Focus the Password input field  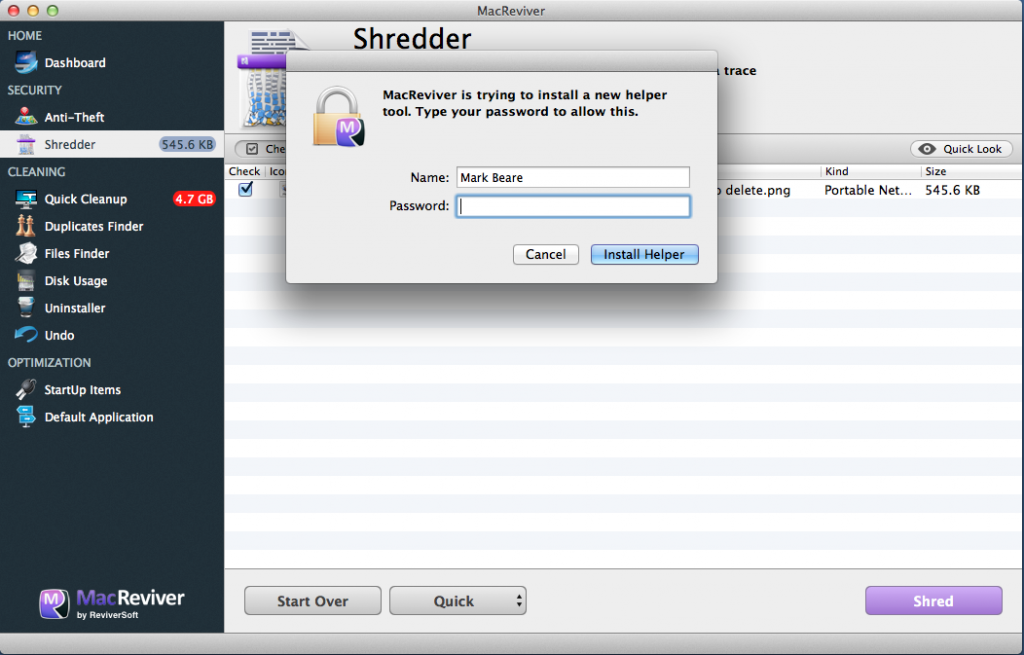[573, 206]
